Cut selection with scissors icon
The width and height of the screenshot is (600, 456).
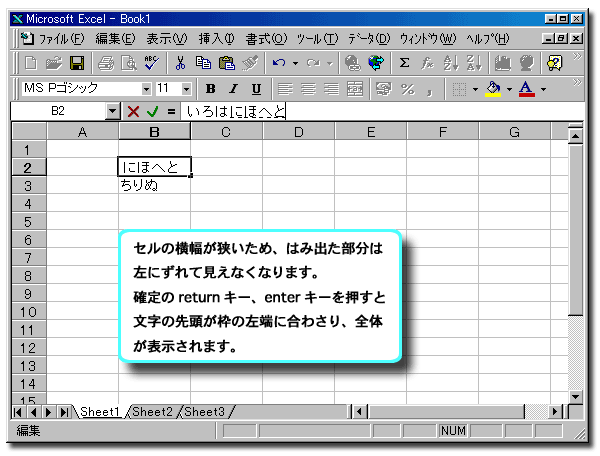point(180,63)
